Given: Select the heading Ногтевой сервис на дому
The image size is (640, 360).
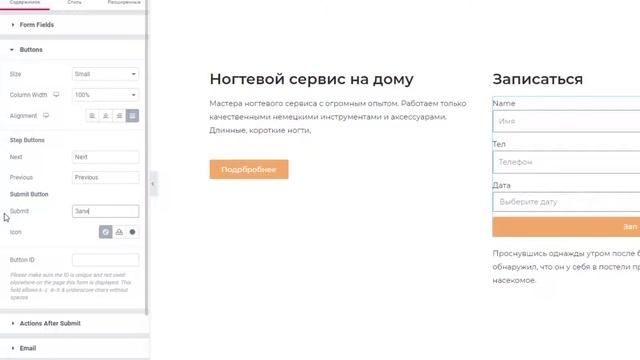Looking at the screenshot, I should tap(311, 79).
